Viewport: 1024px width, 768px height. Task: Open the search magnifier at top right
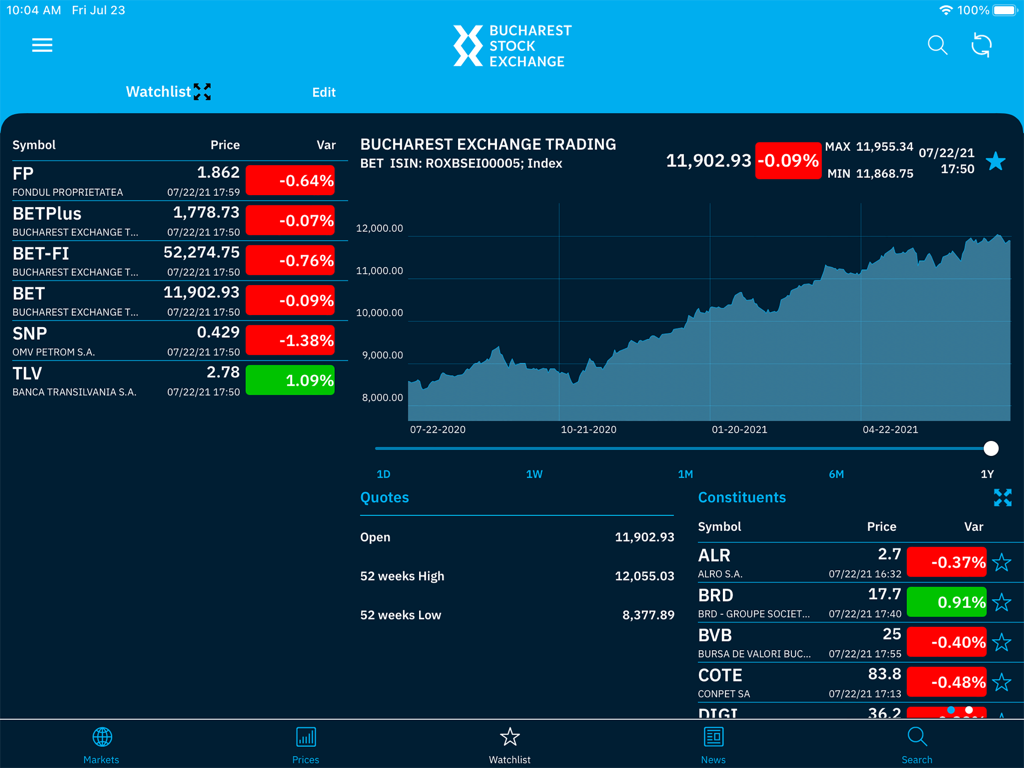(x=937, y=45)
